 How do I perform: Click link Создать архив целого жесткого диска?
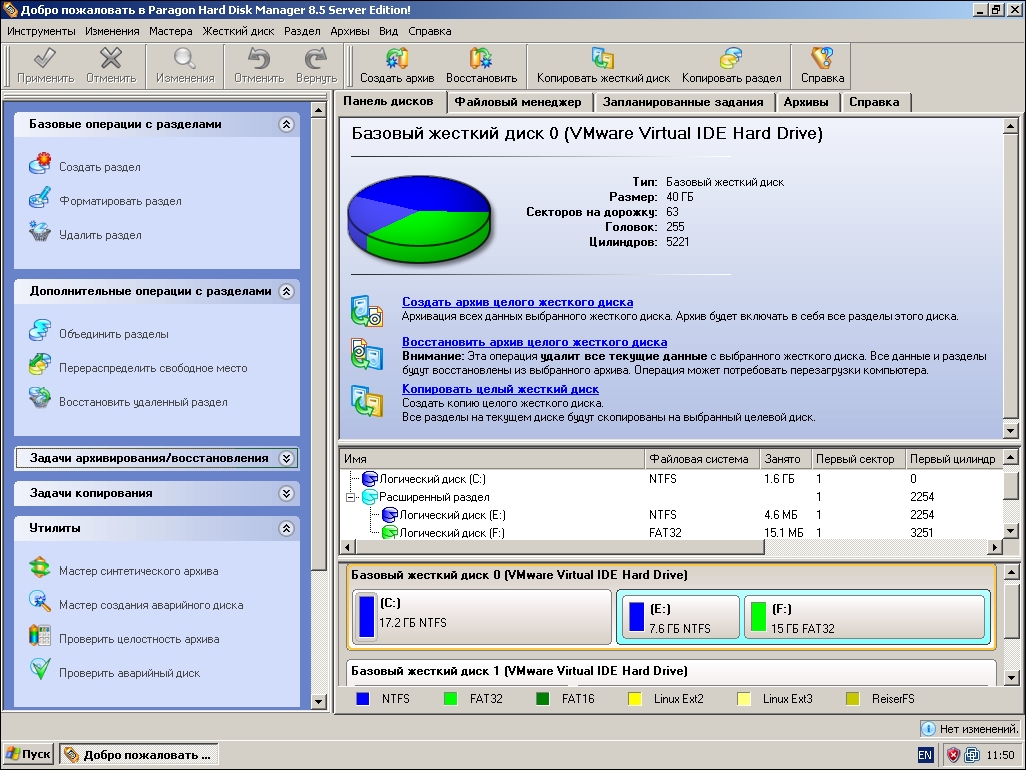pos(518,302)
